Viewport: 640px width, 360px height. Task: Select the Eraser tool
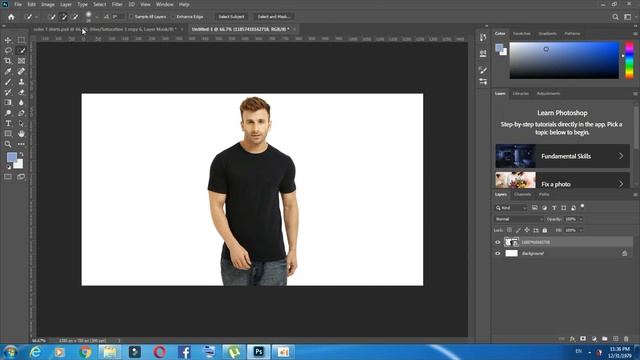[x=21, y=92]
